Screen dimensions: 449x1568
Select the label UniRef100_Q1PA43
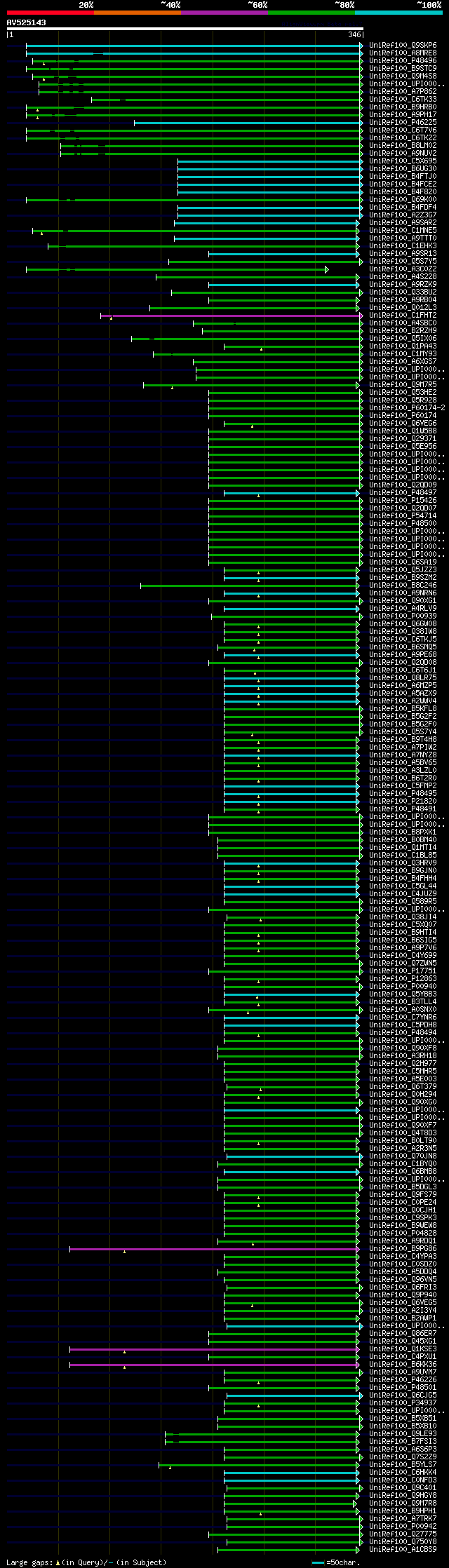(403, 346)
